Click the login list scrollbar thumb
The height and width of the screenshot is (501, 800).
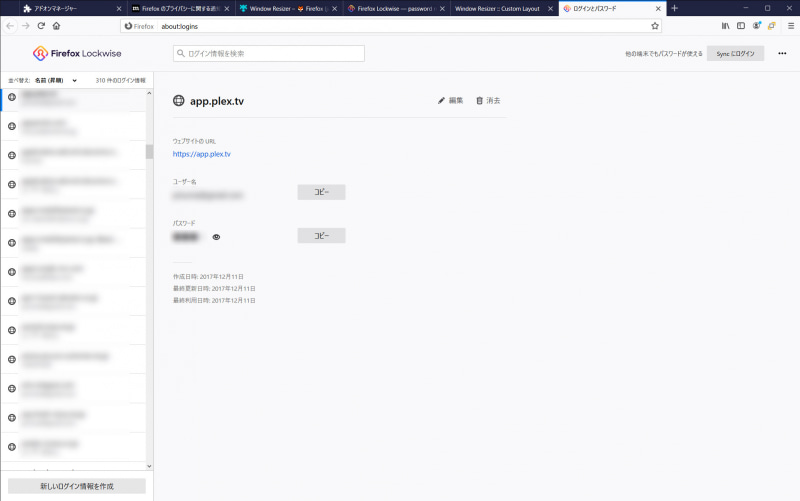(149, 152)
